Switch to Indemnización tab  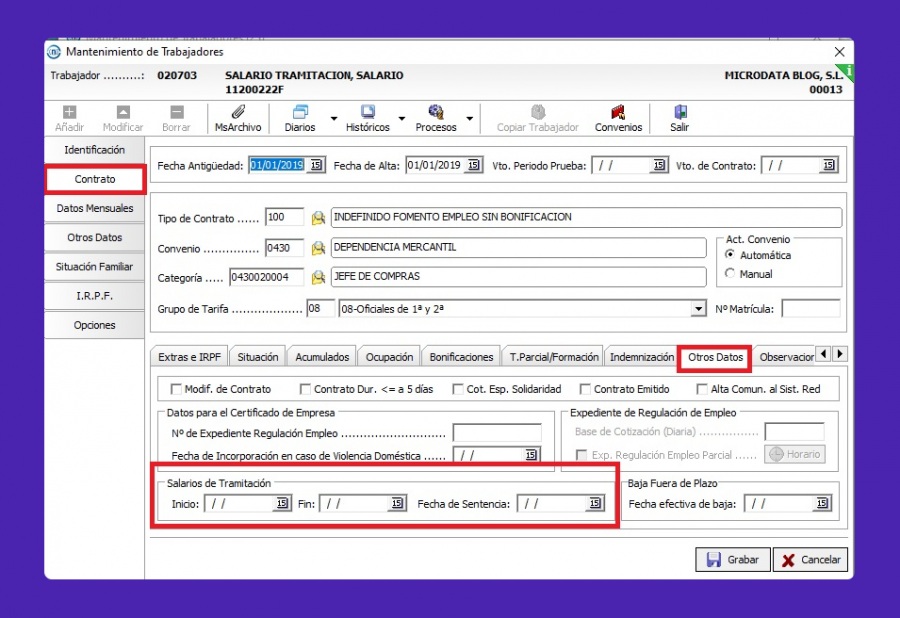(x=642, y=357)
